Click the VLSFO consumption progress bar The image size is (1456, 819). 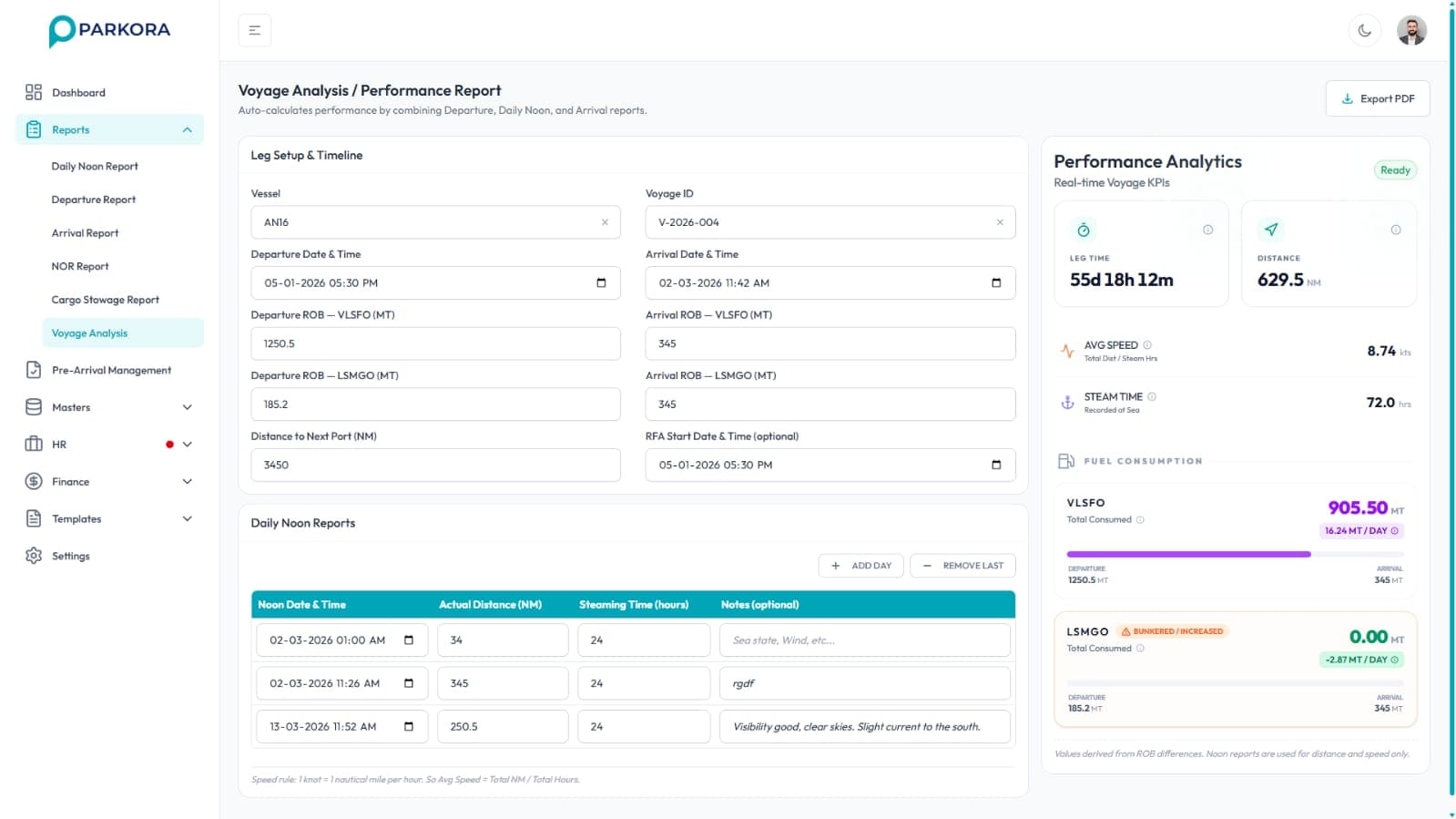coord(1235,554)
